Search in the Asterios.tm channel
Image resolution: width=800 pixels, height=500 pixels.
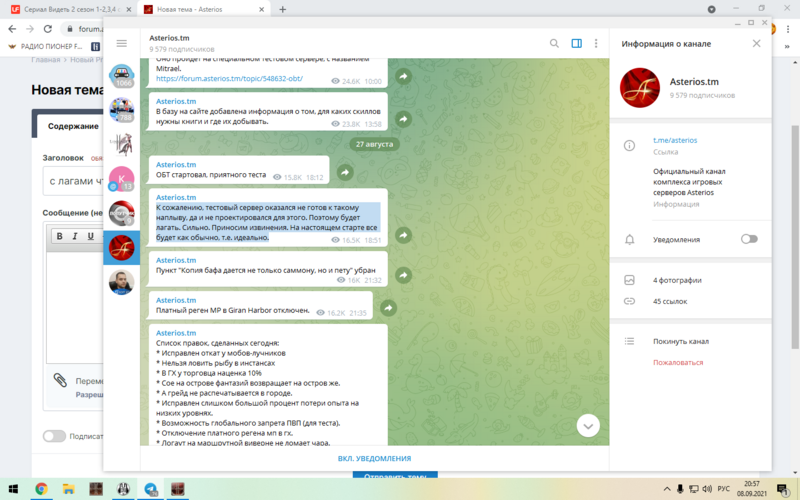tap(554, 43)
